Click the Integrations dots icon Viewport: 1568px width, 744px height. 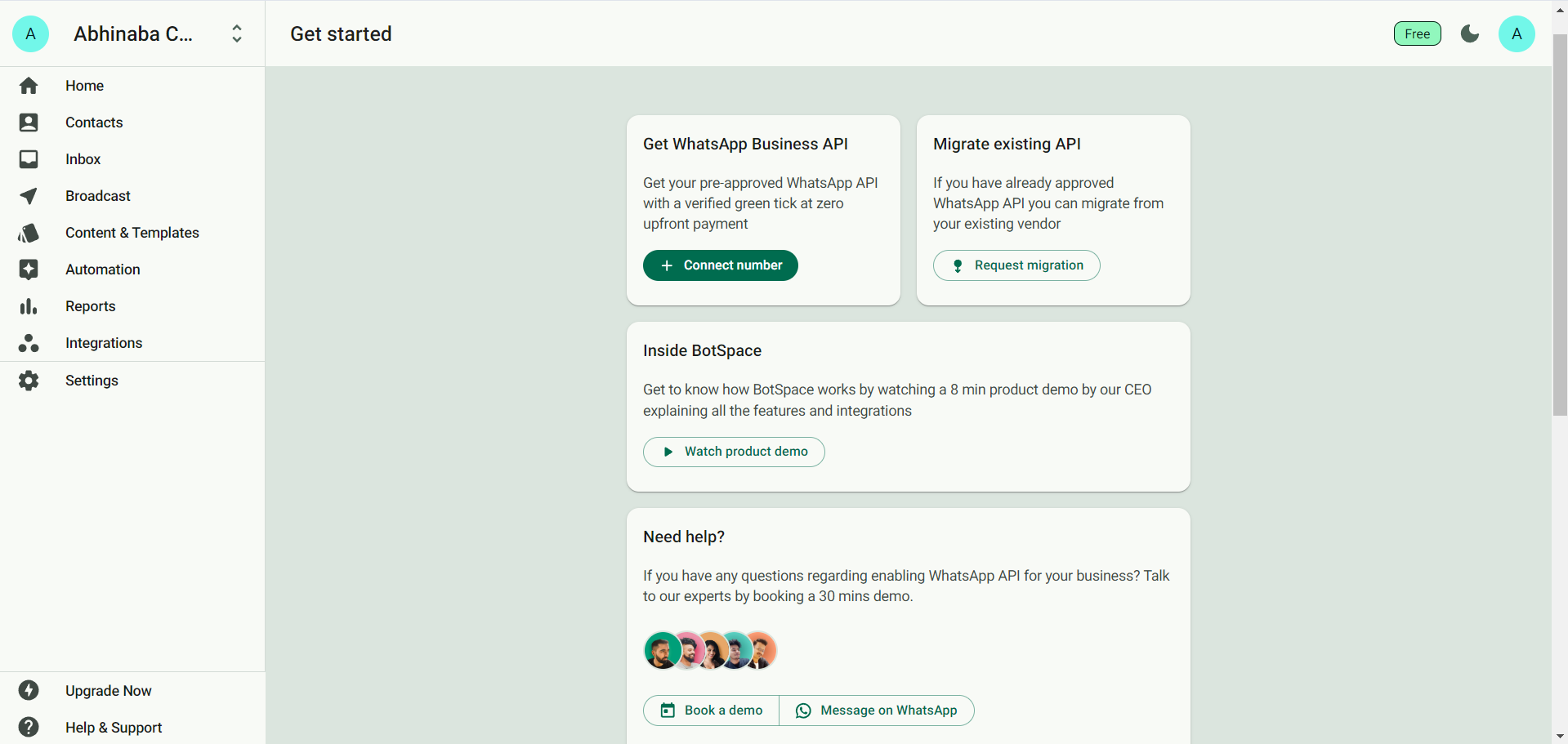click(29, 343)
